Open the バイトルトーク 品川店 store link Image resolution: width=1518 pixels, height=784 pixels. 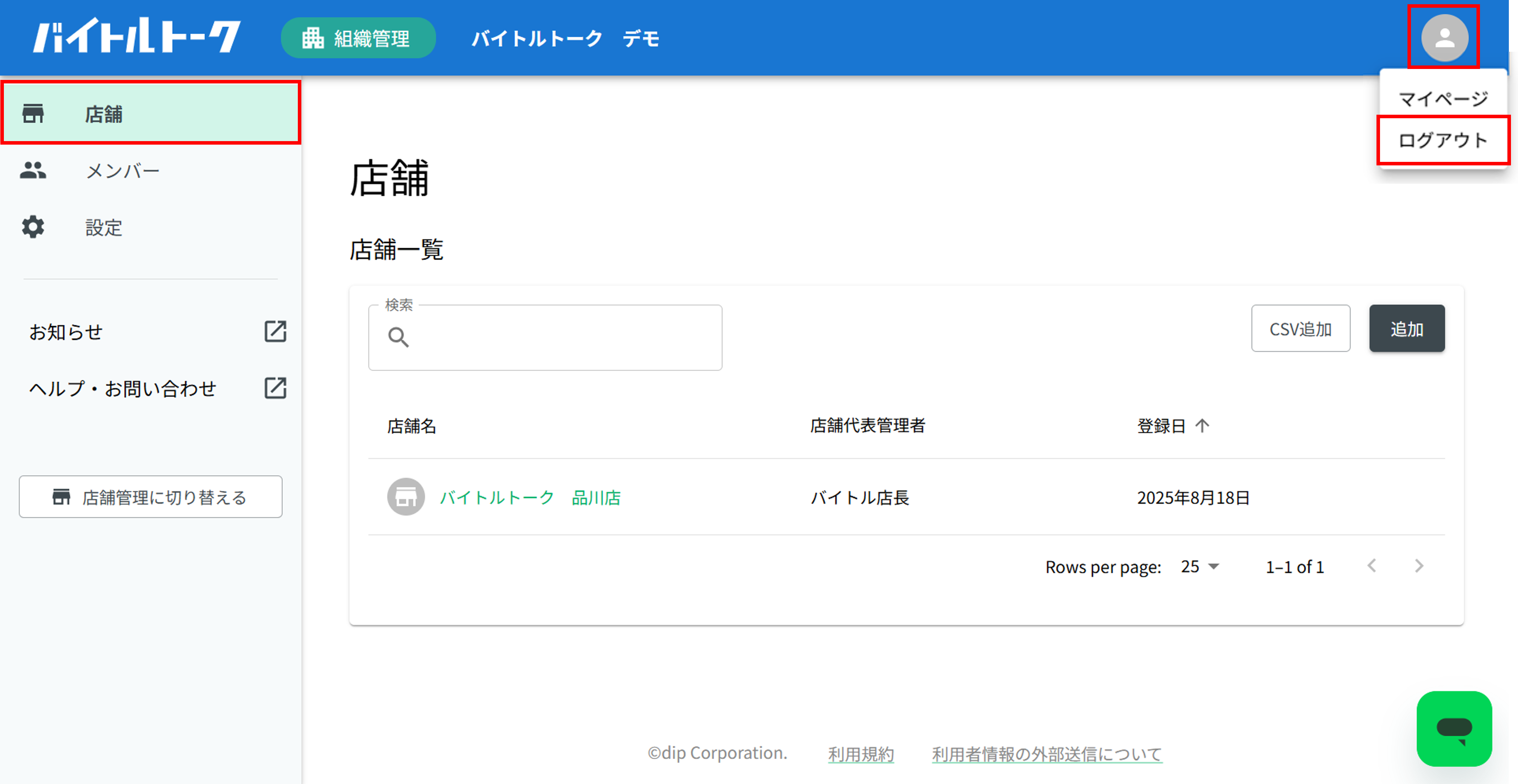tap(530, 498)
